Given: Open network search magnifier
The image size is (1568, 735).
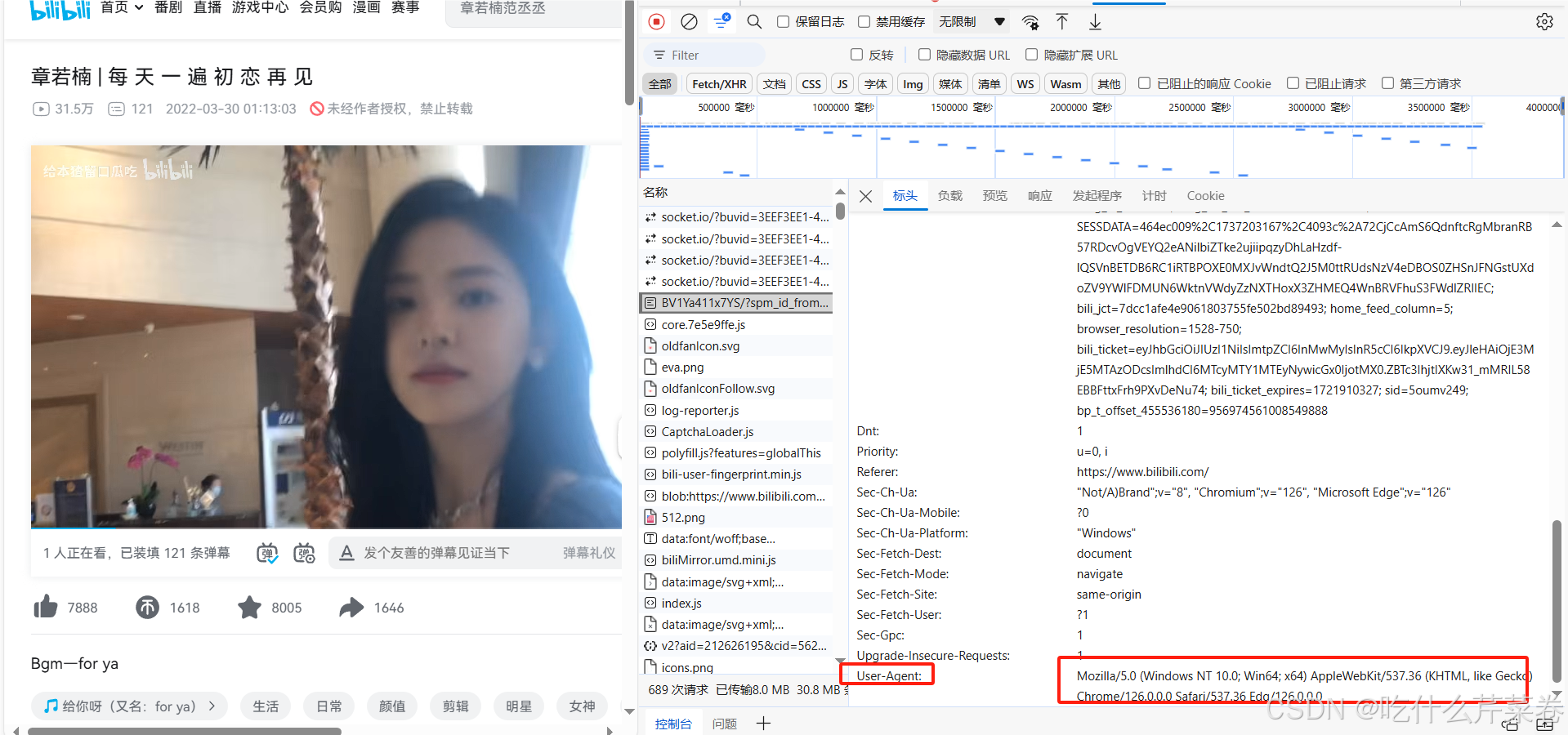Looking at the screenshot, I should tap(754, 22).
